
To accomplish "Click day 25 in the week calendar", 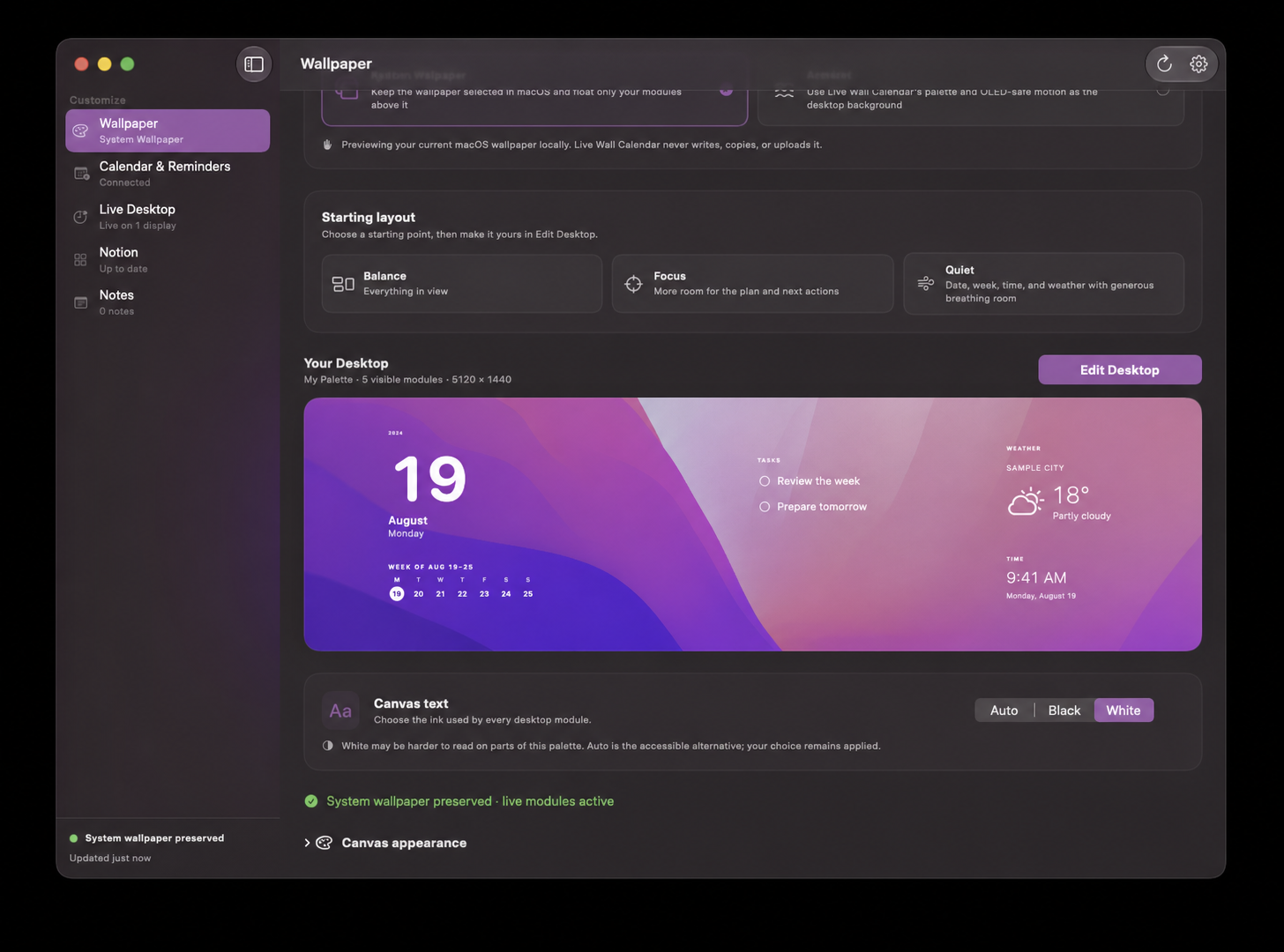I will tap(528, 594).
